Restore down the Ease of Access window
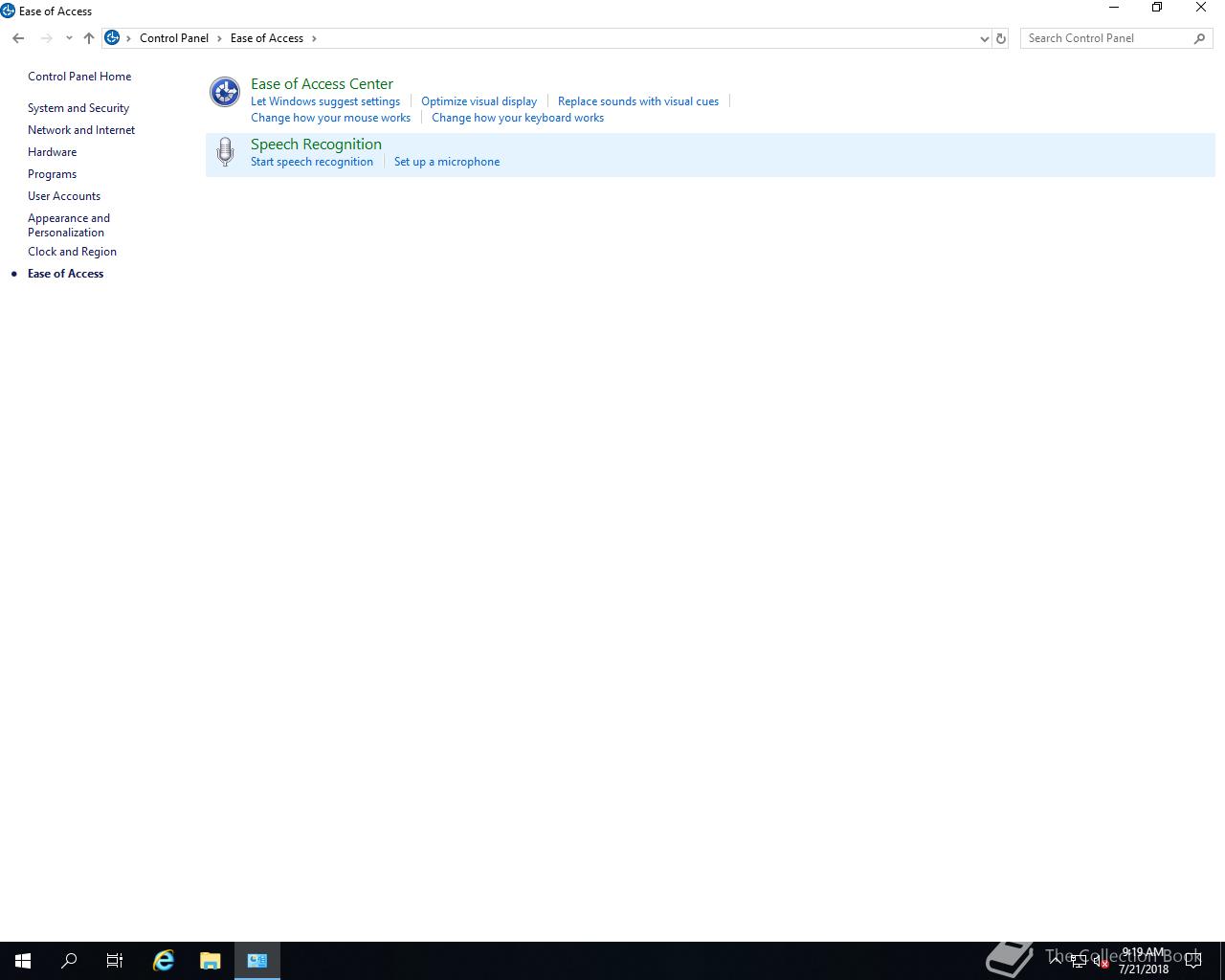The width and height of the screenshot is (1225, 980). [1157, 8]
